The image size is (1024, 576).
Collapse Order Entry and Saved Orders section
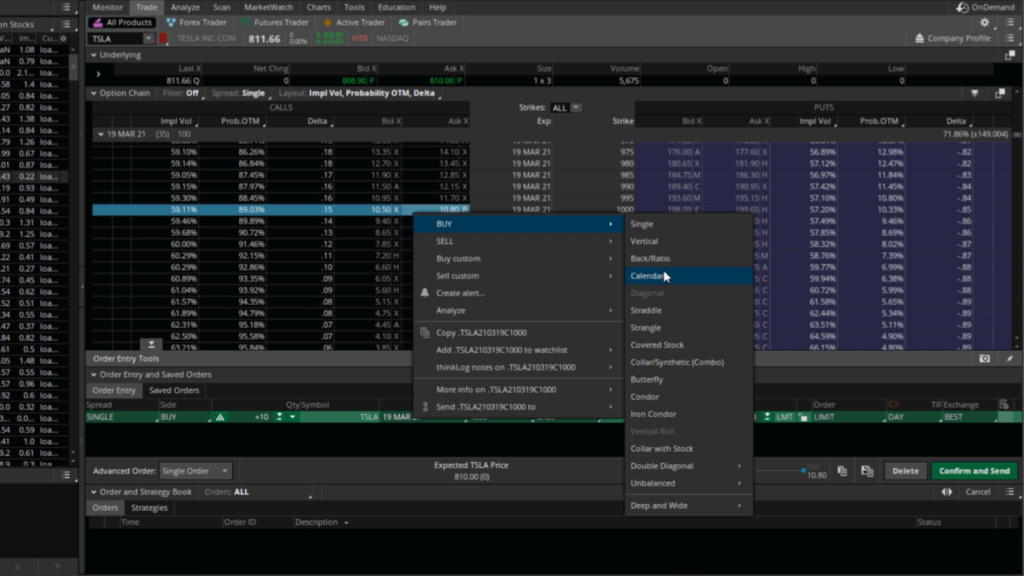tap(93, 375)
